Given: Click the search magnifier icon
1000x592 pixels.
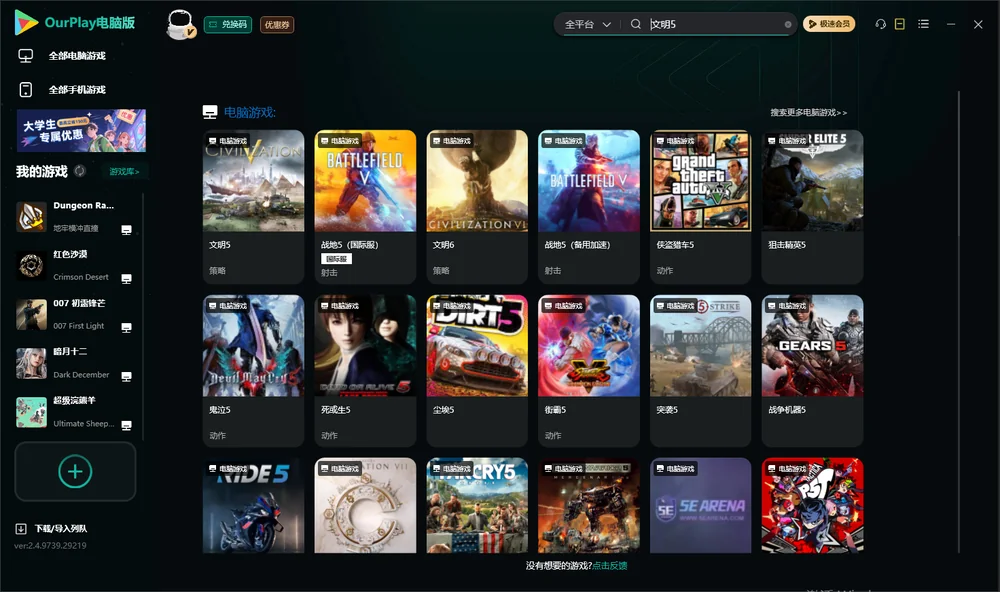Looking at the screenshot, I should (636, 24).
